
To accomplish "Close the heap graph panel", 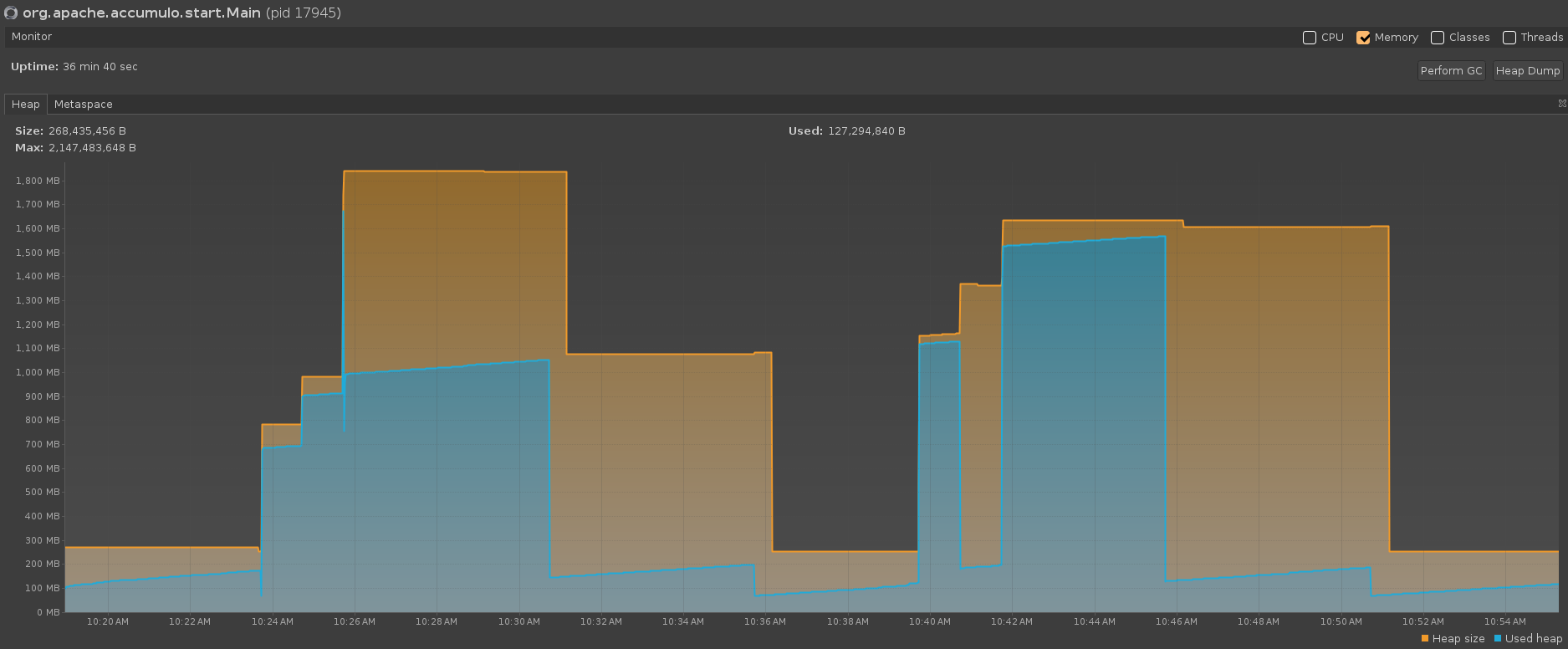I will (x=1561, y=104).
